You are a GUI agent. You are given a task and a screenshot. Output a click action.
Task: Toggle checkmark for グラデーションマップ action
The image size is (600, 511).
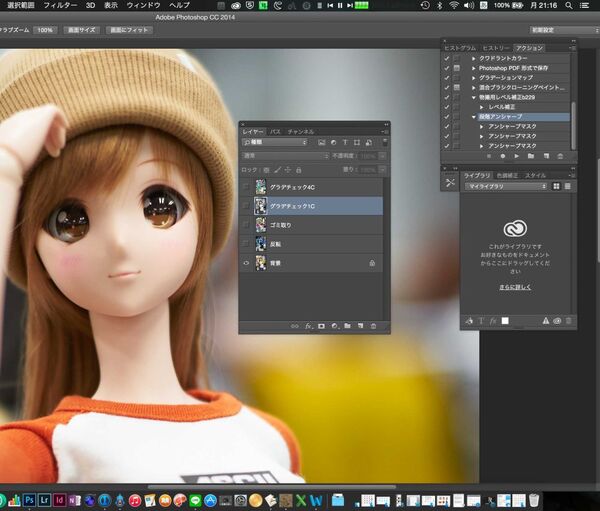point(447,78)
